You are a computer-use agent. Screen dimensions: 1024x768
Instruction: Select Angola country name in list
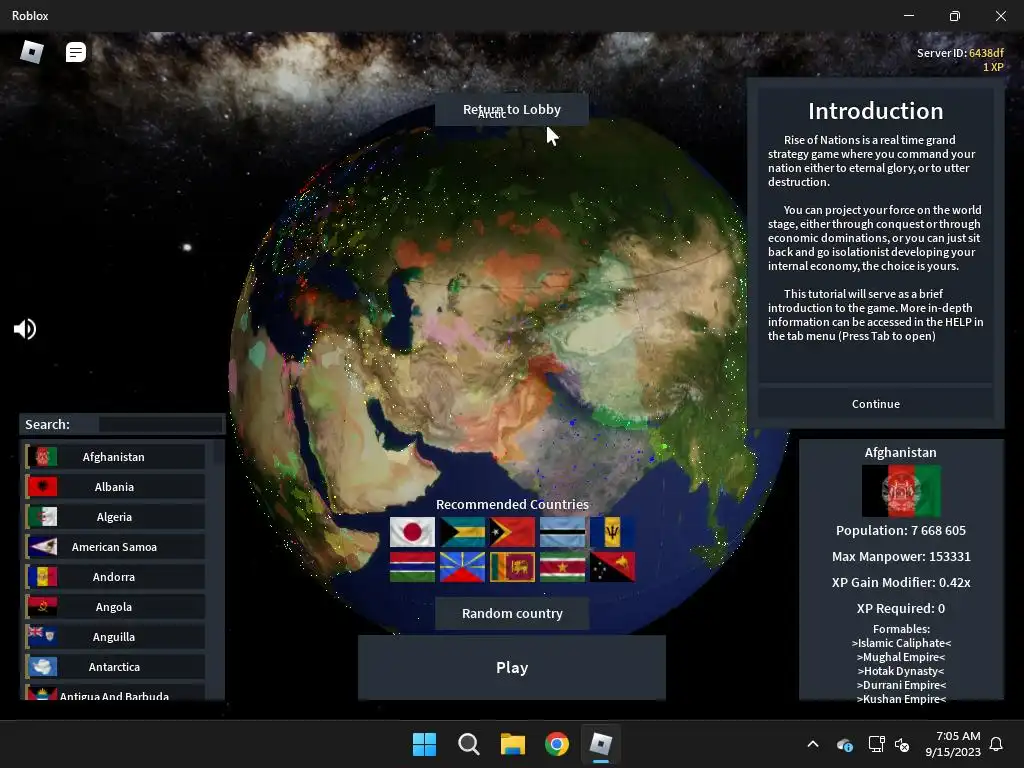[114, 607]
